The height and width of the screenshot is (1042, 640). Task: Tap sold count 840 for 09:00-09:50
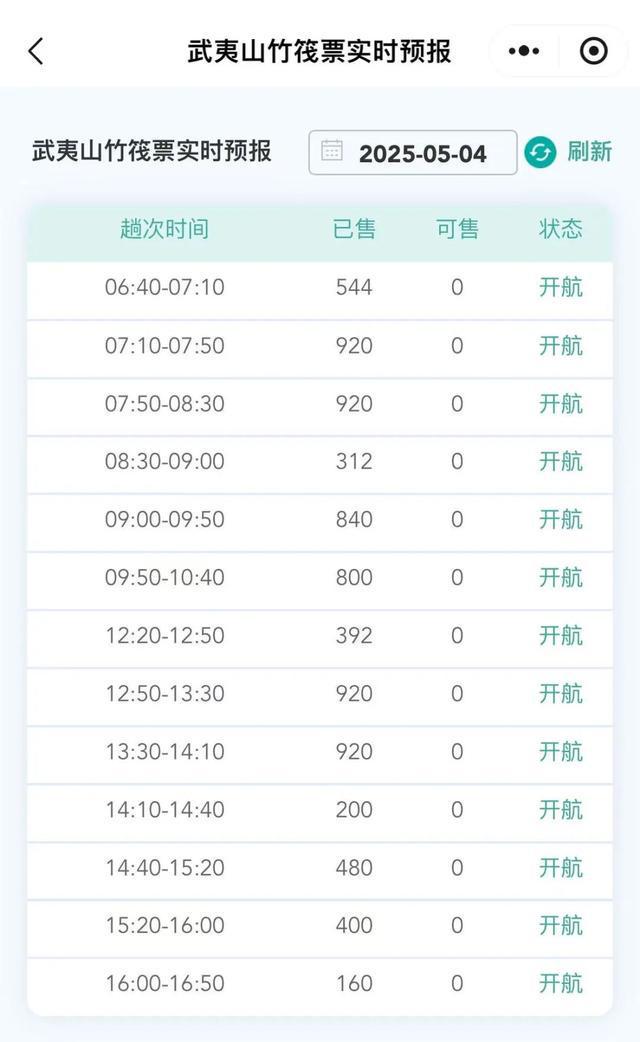pyautogui.click(x=354, y=520)
